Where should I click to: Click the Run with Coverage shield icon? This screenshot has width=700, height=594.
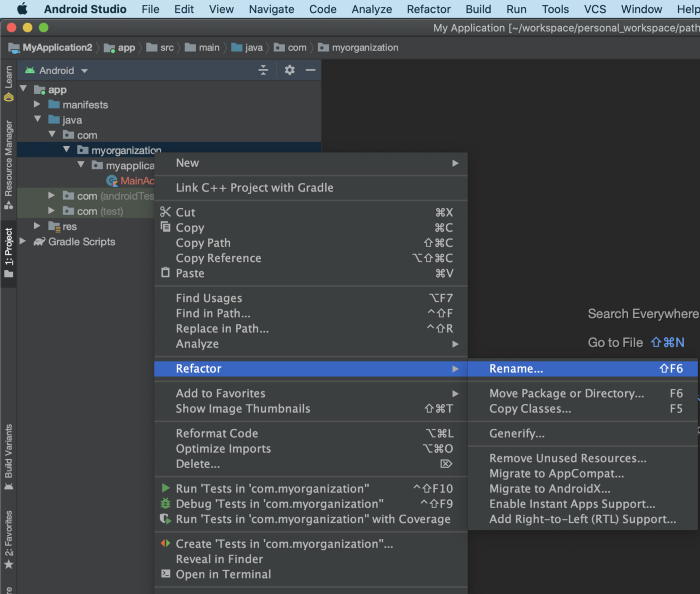tap(166, 519)
